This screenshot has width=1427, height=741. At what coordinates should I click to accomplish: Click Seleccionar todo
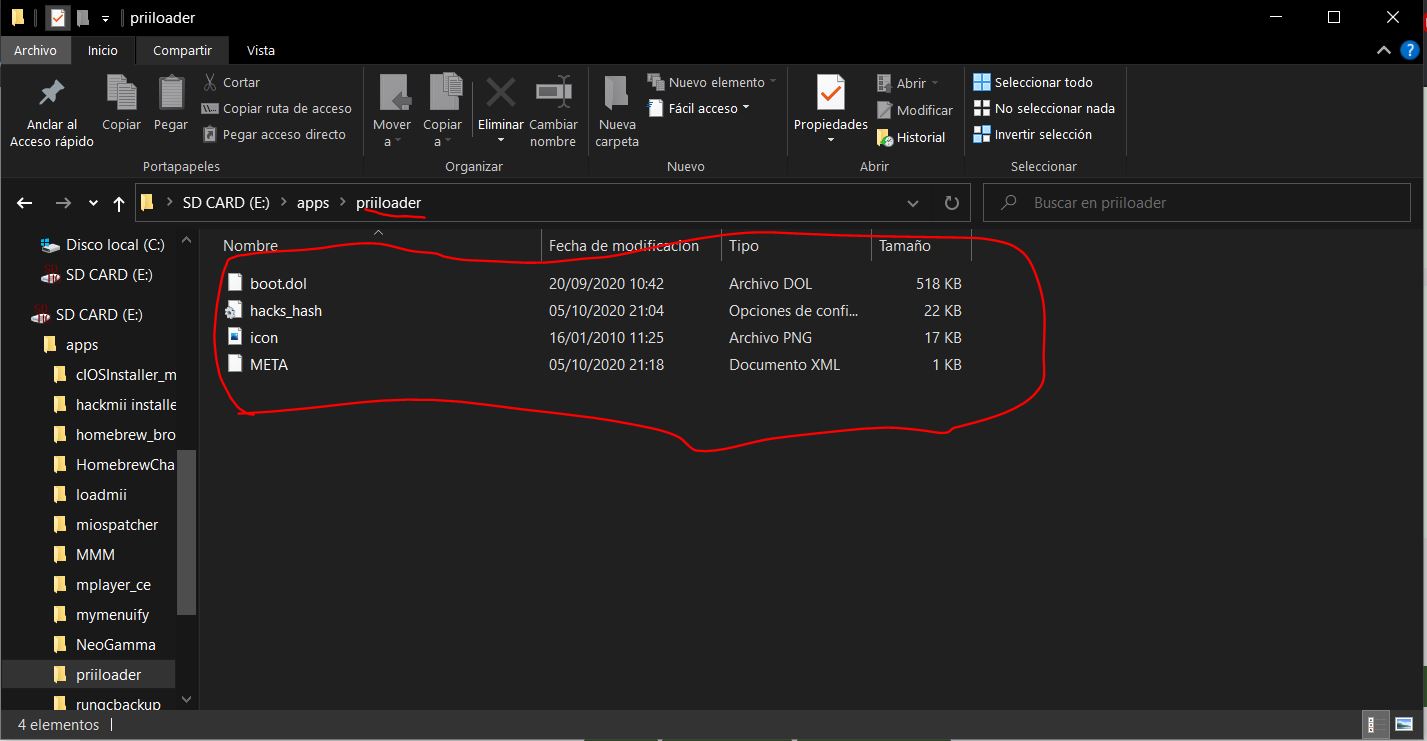click(1043, 82)
